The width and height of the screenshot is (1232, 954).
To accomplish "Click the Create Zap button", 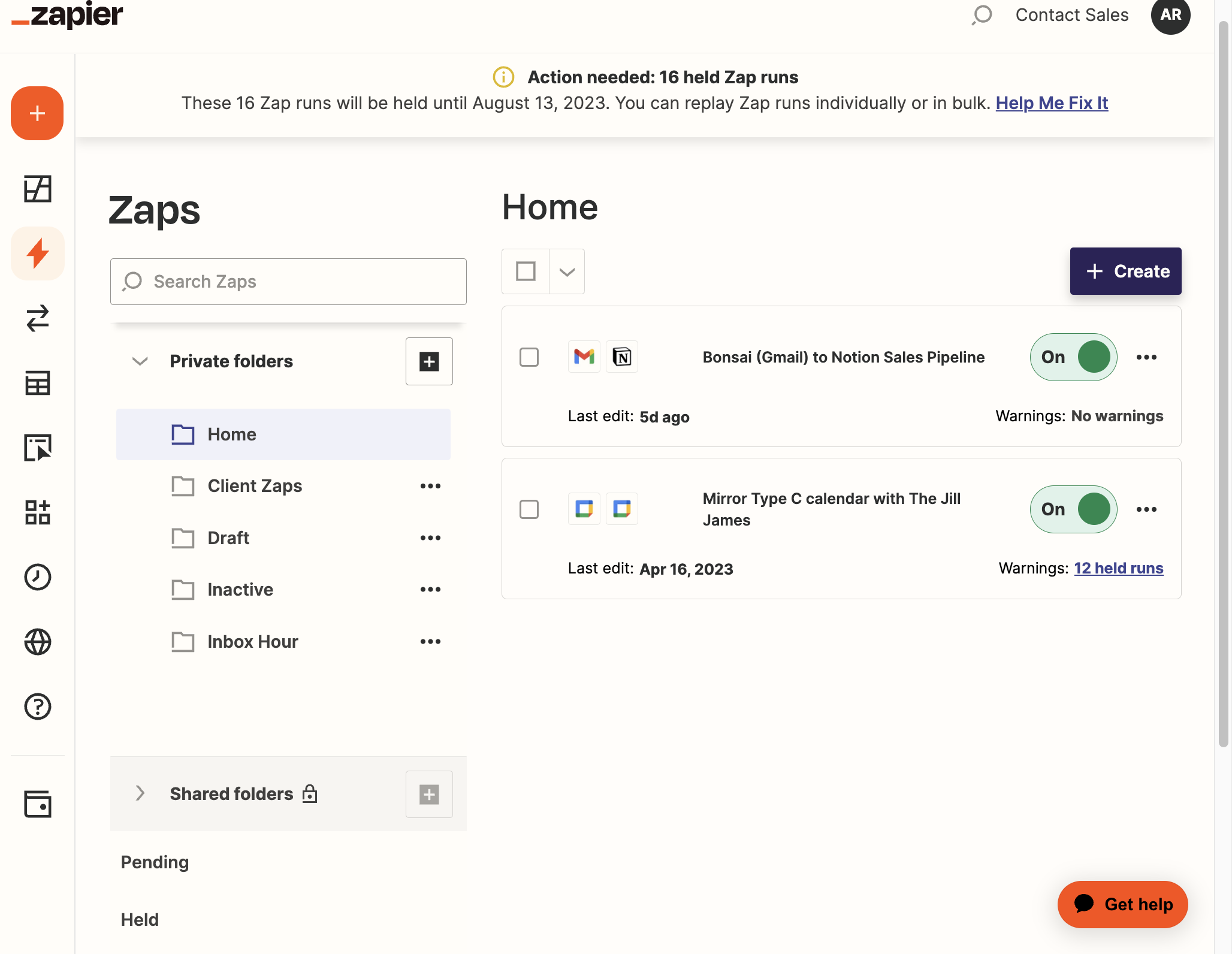I will pos(1125,271).
